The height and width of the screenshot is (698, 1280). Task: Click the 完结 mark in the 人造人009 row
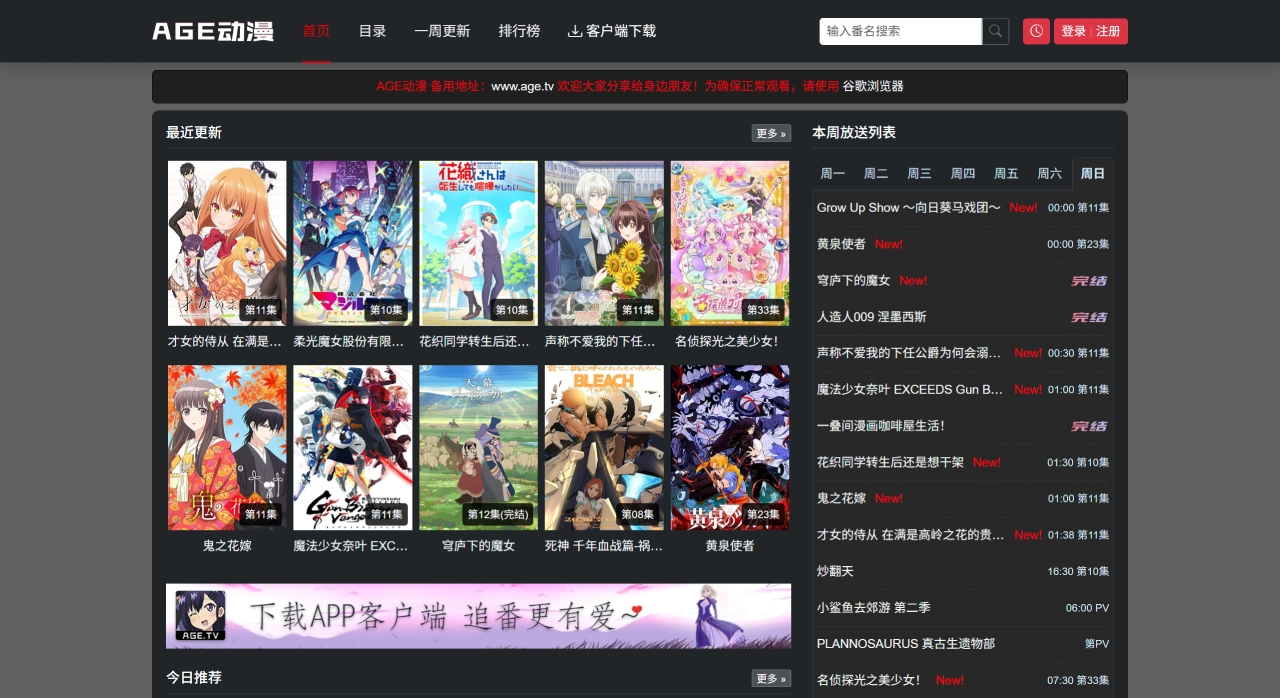point(1089,317)
